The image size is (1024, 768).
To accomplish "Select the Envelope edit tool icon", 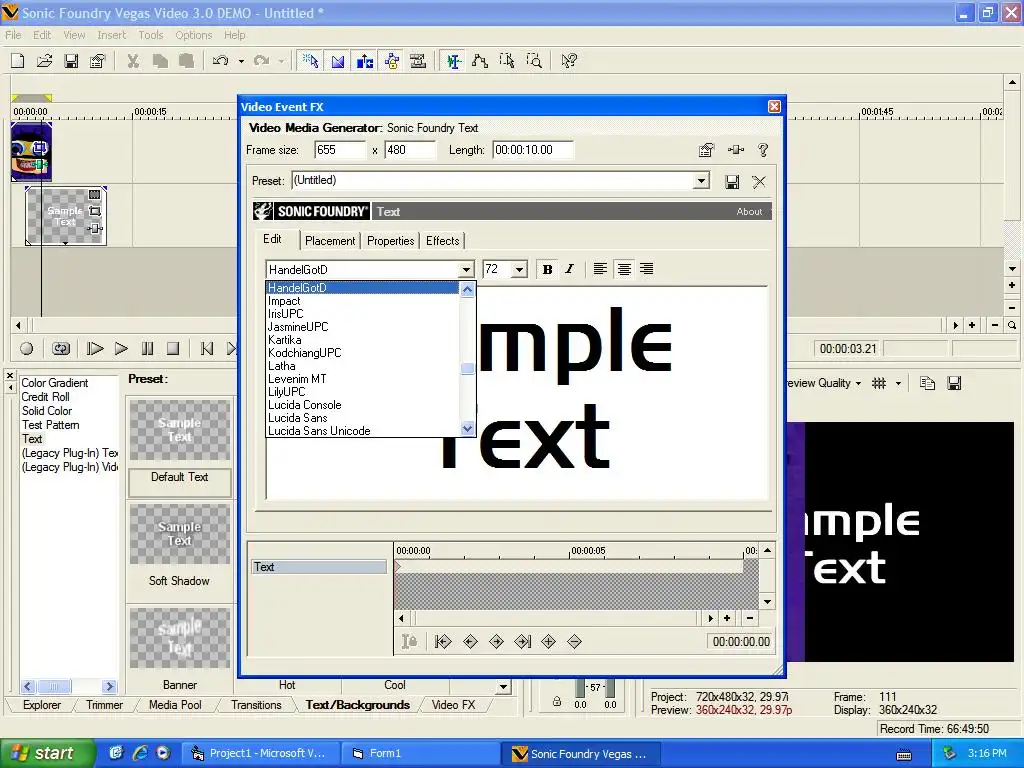I will point(480,61).
